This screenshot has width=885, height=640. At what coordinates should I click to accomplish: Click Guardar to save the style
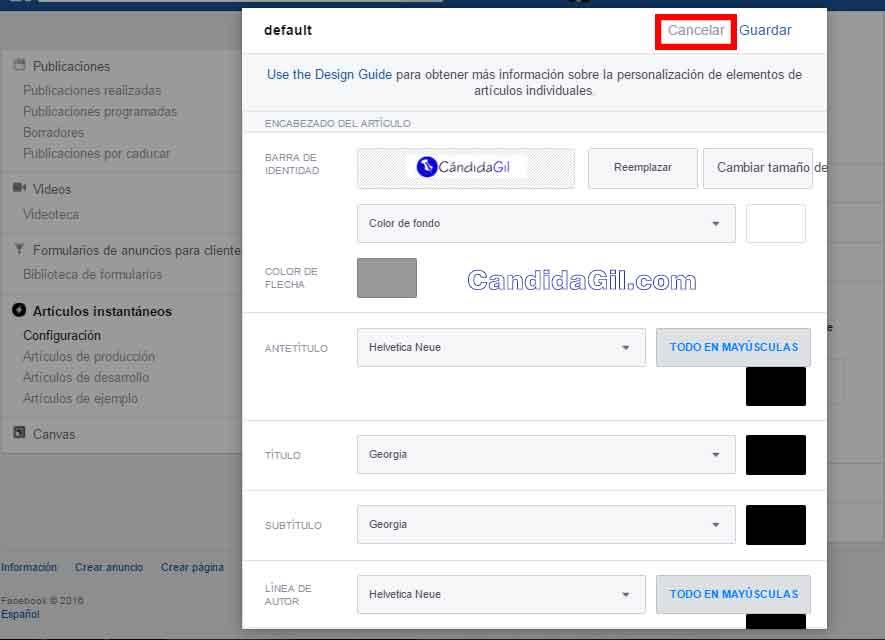click(x=765, y=31)
